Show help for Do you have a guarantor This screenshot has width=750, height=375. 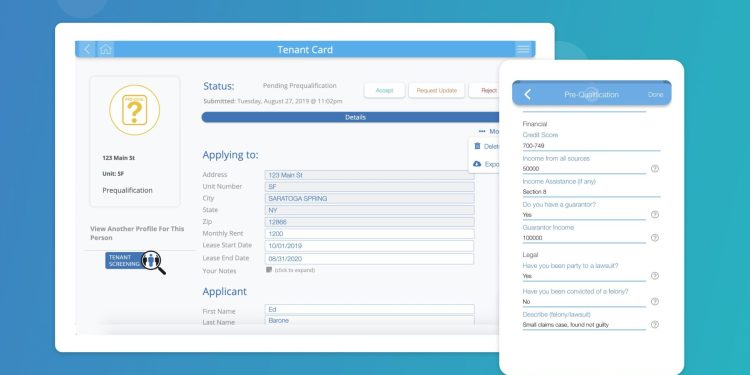(655, 215)
